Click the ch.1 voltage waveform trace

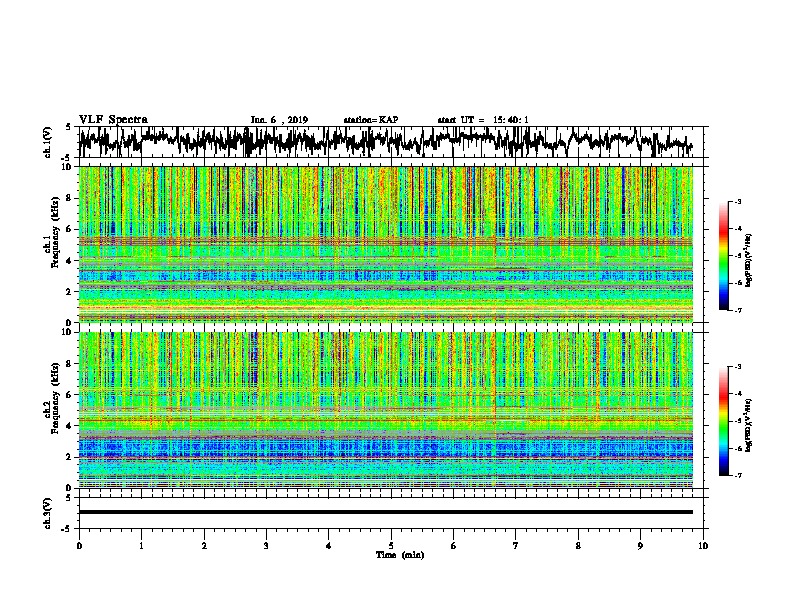(385, 142)
